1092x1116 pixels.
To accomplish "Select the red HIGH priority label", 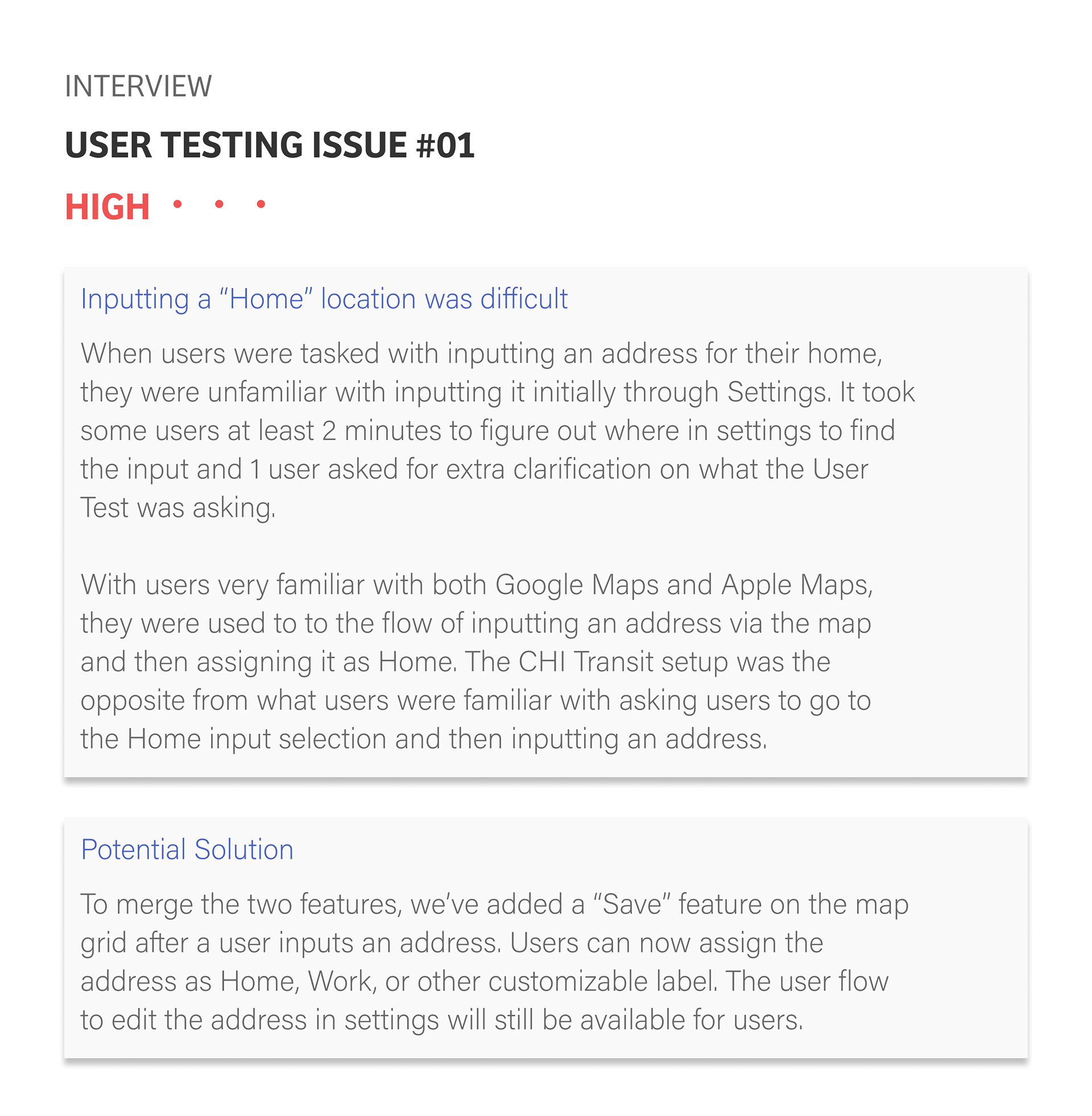I will [107, 207].
